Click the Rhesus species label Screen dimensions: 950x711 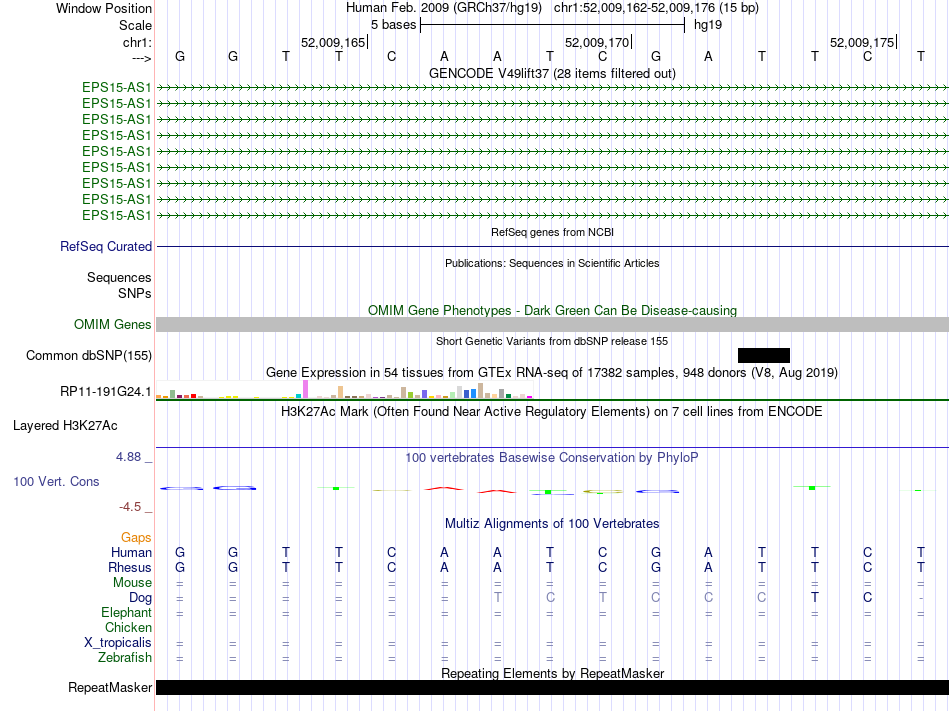tap(130, 567)
